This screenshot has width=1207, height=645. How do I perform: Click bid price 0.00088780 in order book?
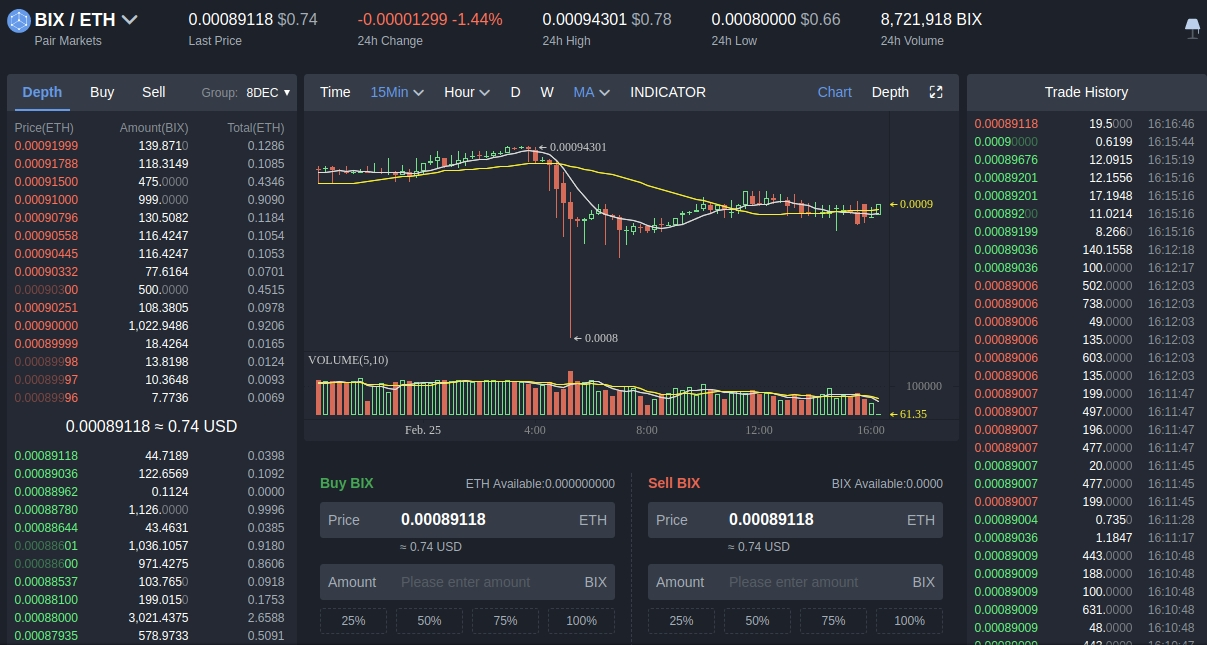46,510
